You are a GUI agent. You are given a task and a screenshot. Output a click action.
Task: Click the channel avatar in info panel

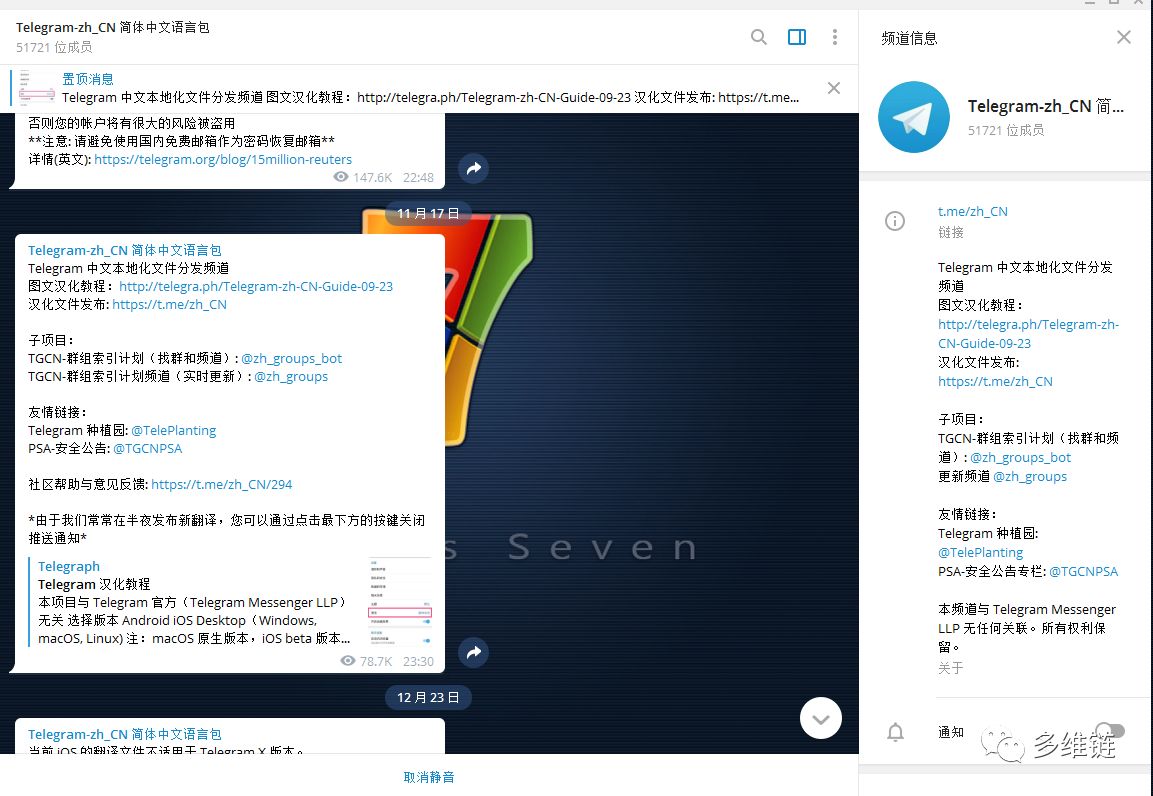(x=914, y=117)
